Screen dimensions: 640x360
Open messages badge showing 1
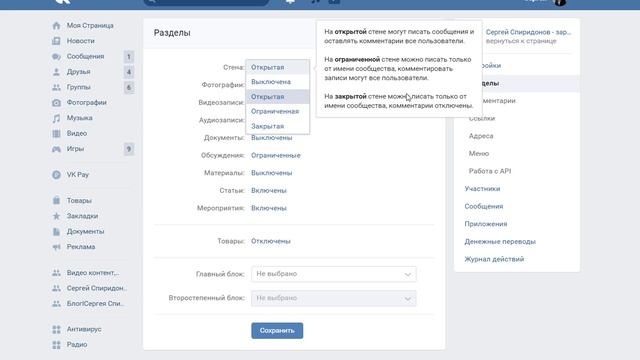[x=129, y=57]
